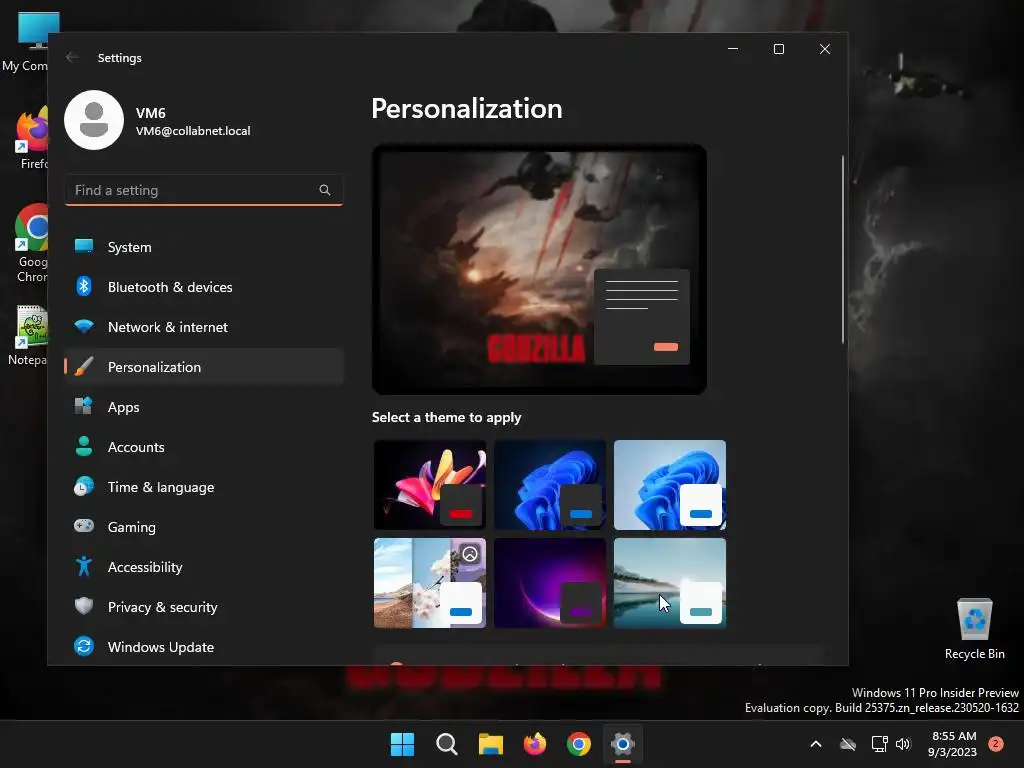The image size is (1024, 768).
Task: Apply the spotlight landscape collage theme
Action: point(430,583)
